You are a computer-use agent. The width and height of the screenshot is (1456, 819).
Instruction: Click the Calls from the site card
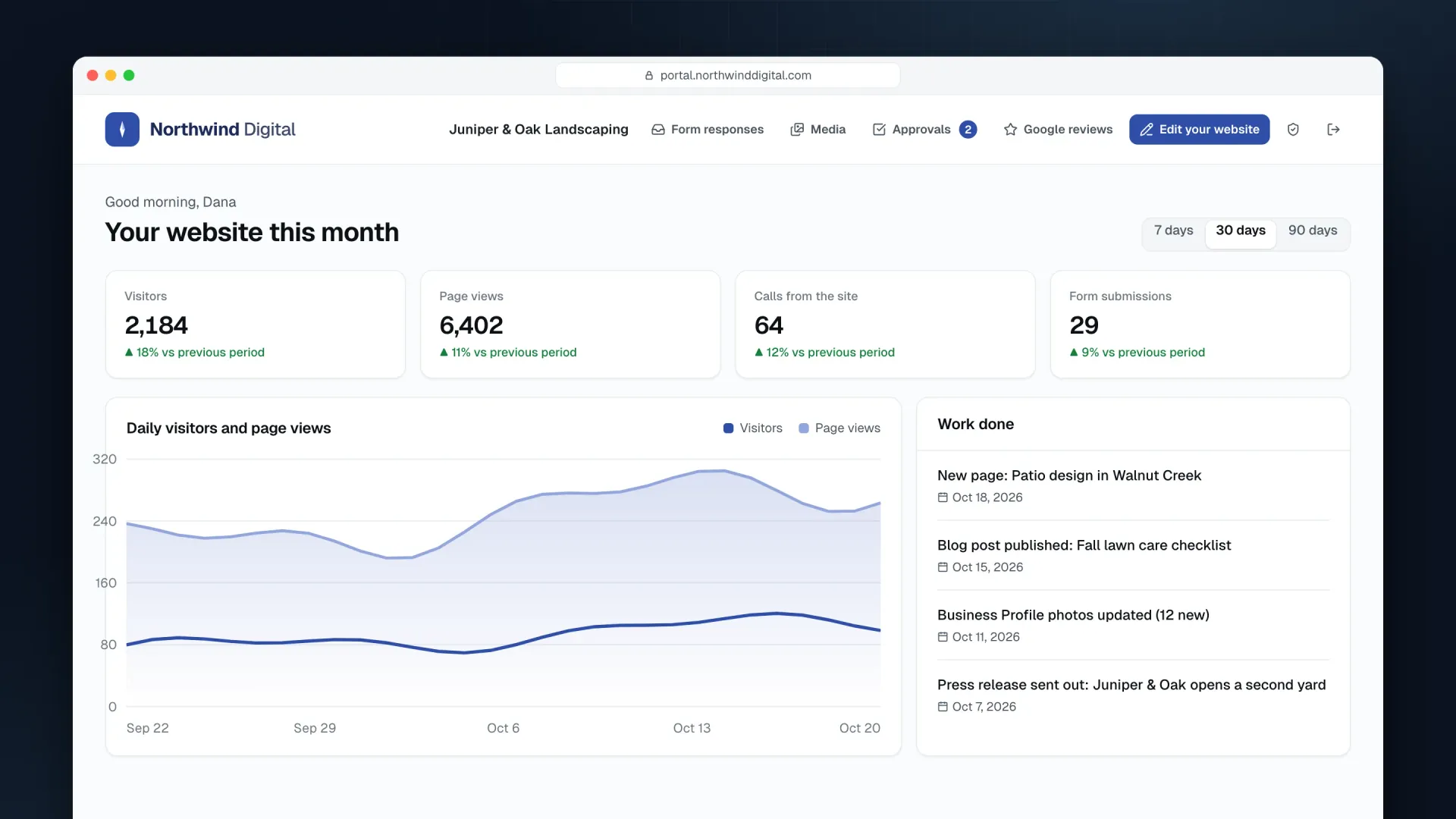[x=885, y=325]
